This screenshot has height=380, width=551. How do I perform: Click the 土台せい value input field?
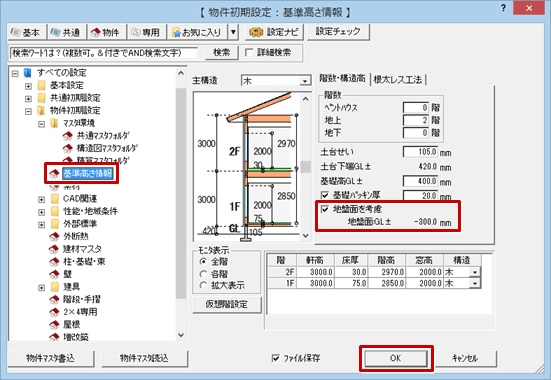(x=420, y=152)
